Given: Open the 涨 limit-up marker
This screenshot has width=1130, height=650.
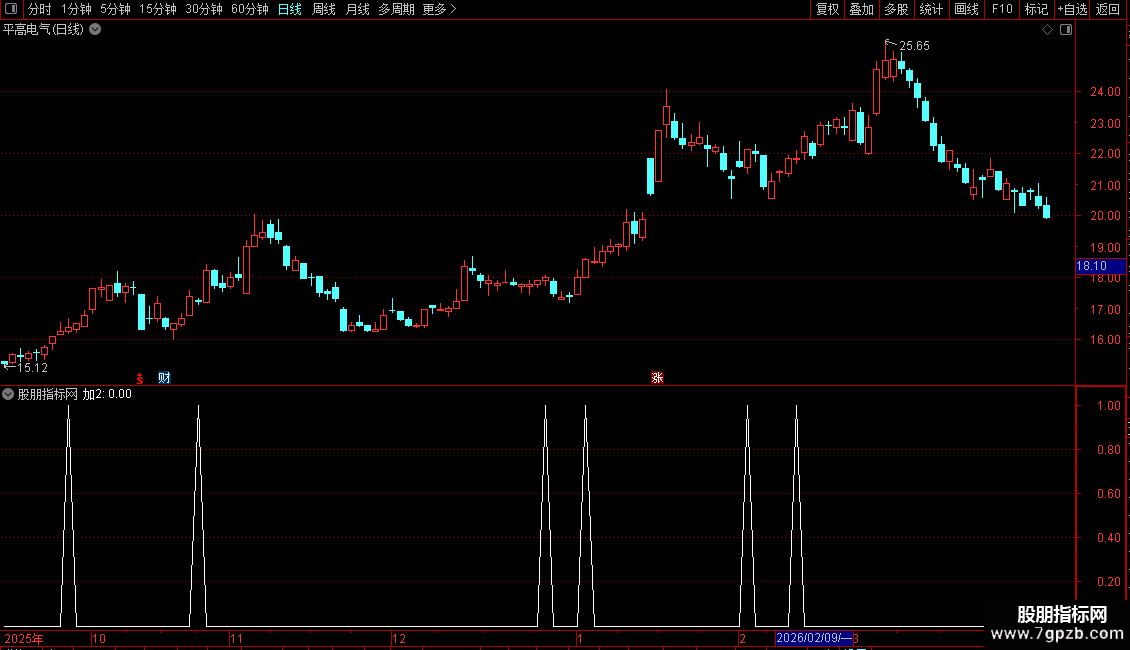Looking at the screenshot, I should pyautogui.click(x=657, y=378).
